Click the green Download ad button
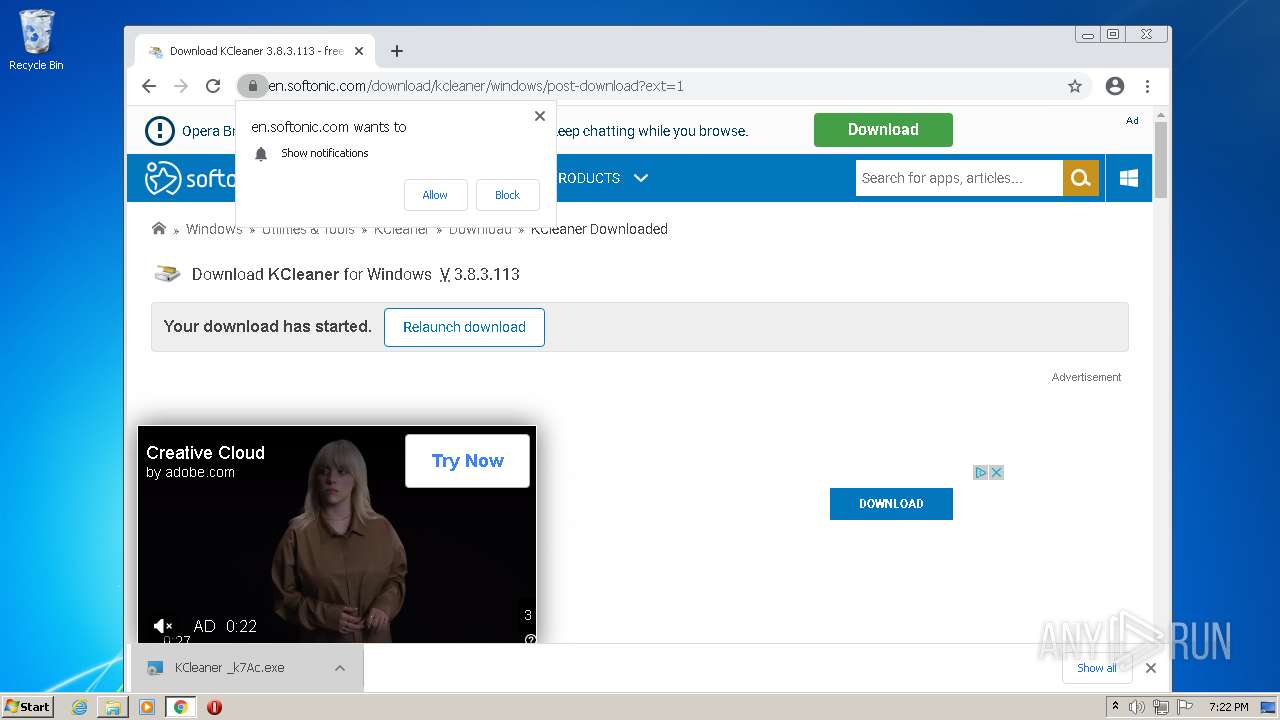Viewport: 1280px width, 720px height. click(x=883, y=130)
